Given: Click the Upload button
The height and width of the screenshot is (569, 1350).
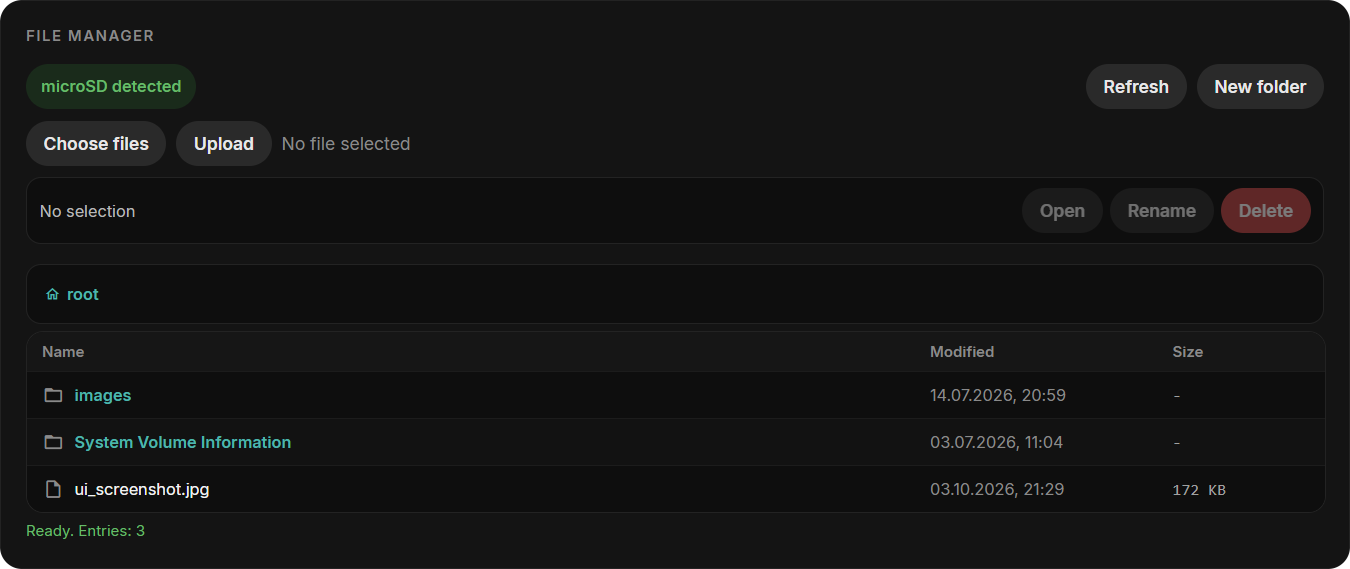Looking at the screenshot, I should [x=224, y=144].
